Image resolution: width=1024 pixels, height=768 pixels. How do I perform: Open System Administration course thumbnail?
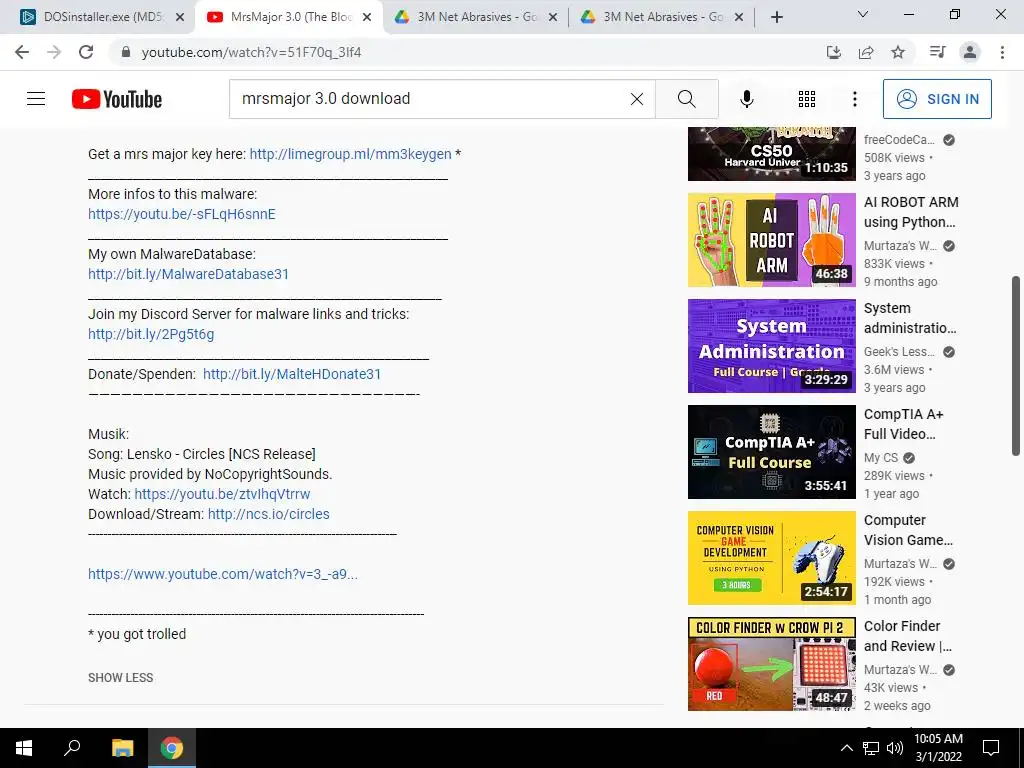(771, 345)
